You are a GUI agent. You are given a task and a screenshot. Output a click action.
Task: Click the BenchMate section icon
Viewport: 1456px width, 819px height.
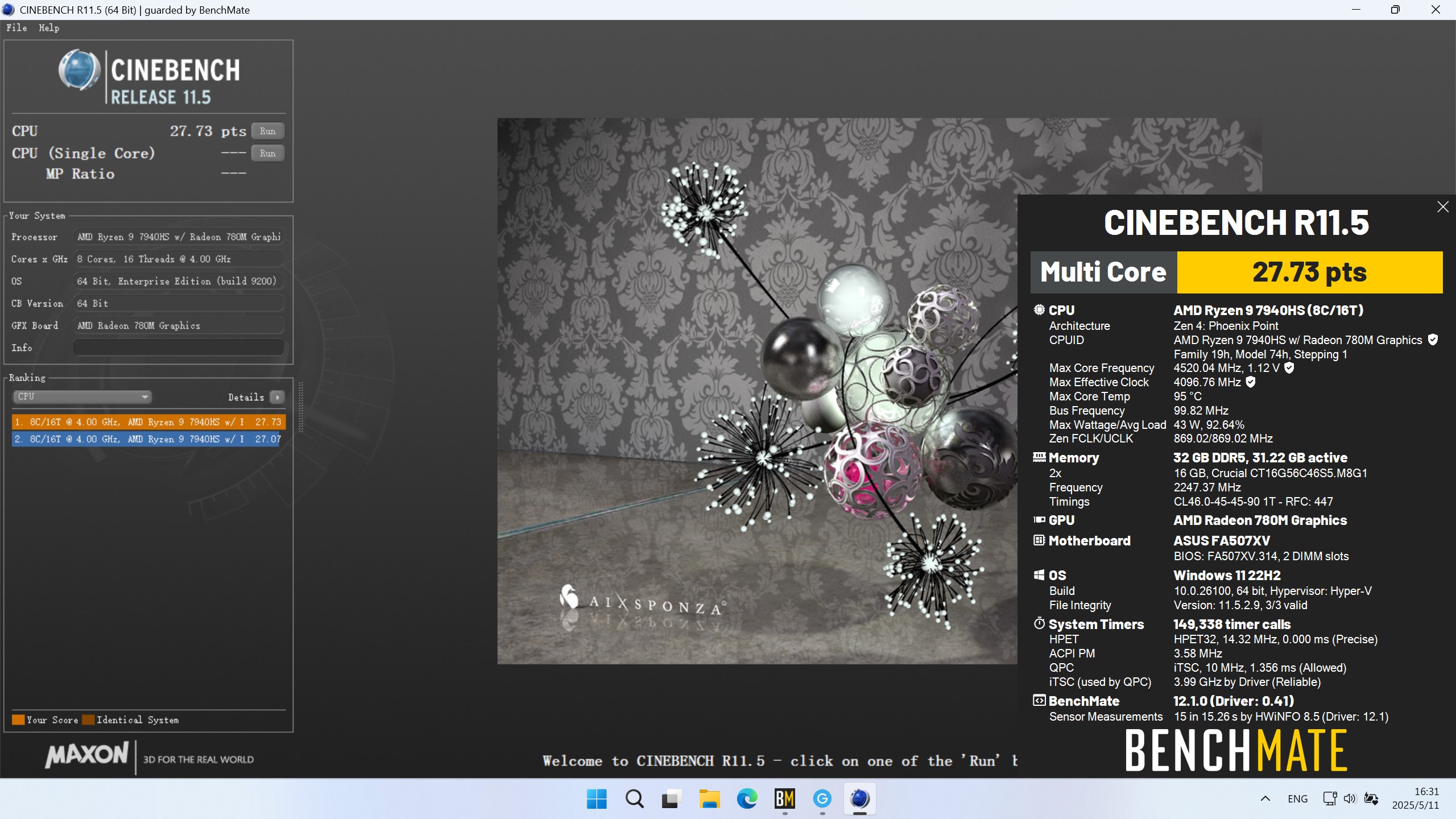(x=1039, y=701)
